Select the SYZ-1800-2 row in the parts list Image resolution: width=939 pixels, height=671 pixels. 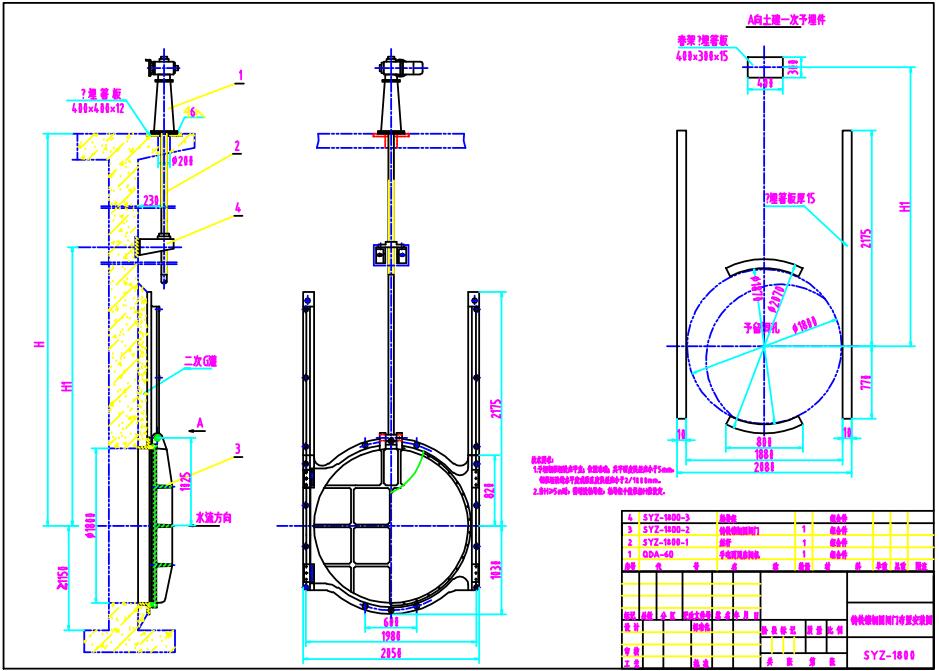coord(666,529)
